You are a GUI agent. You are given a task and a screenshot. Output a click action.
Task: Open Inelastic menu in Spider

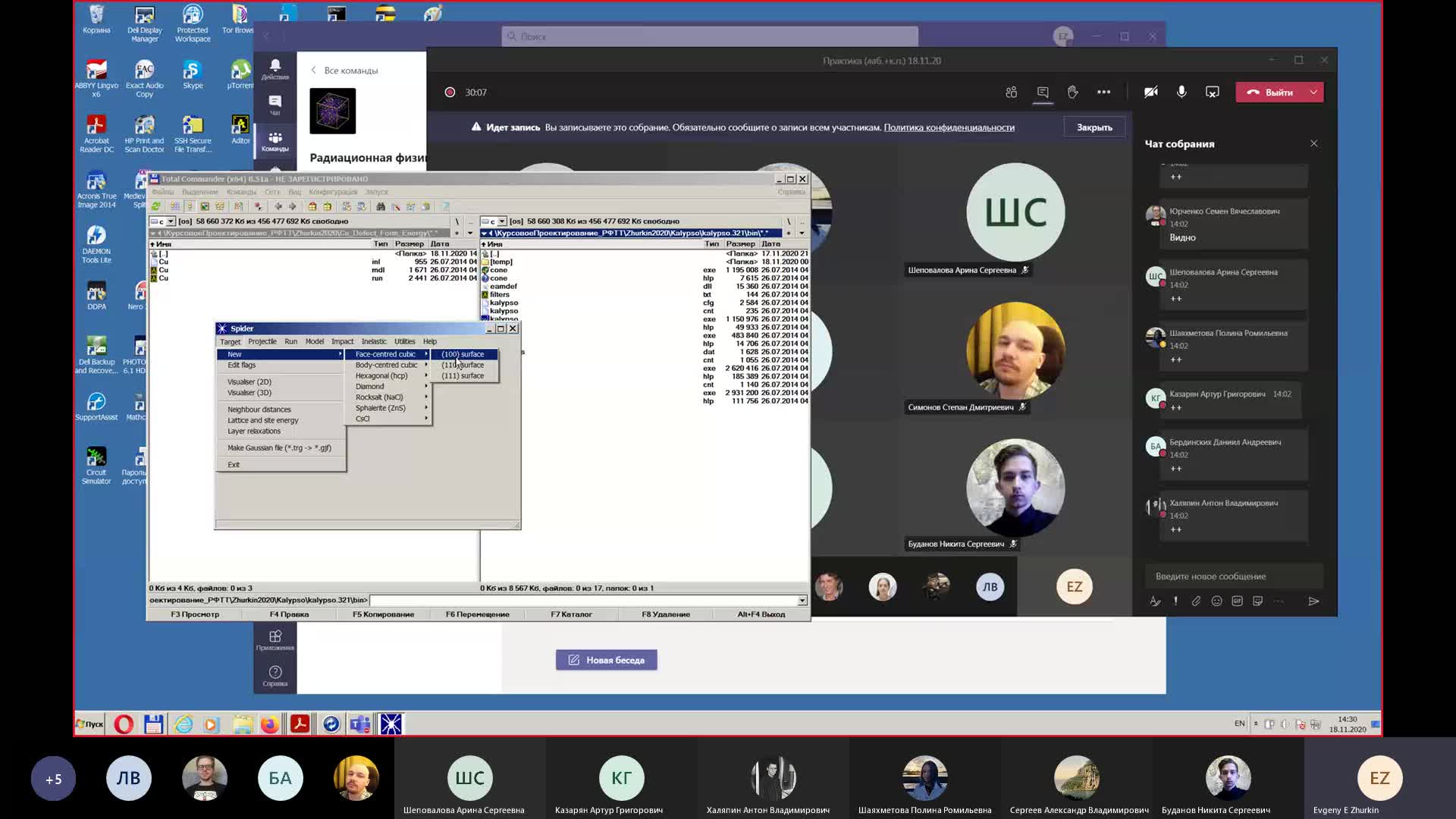374,341
